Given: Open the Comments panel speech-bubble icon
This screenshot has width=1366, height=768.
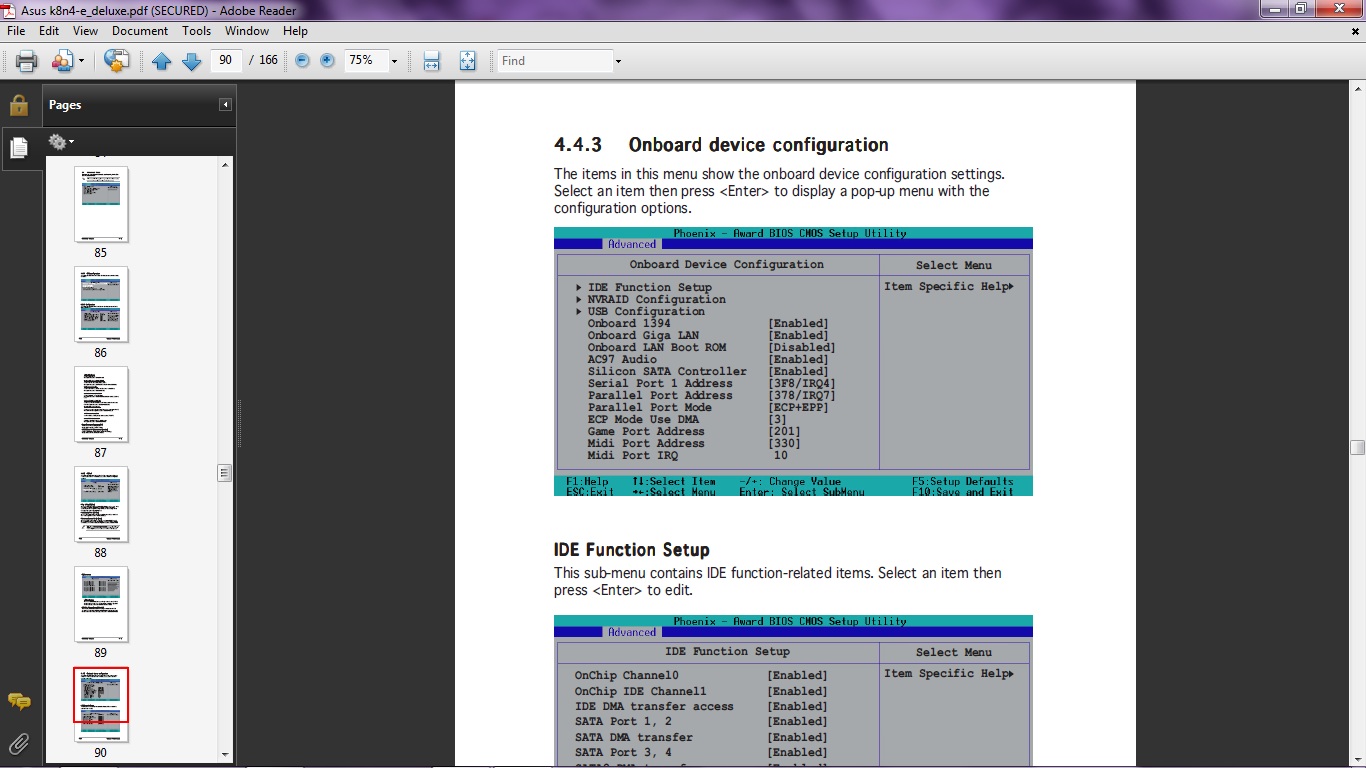Looking at the screenshot, I should tap(18, 701).
